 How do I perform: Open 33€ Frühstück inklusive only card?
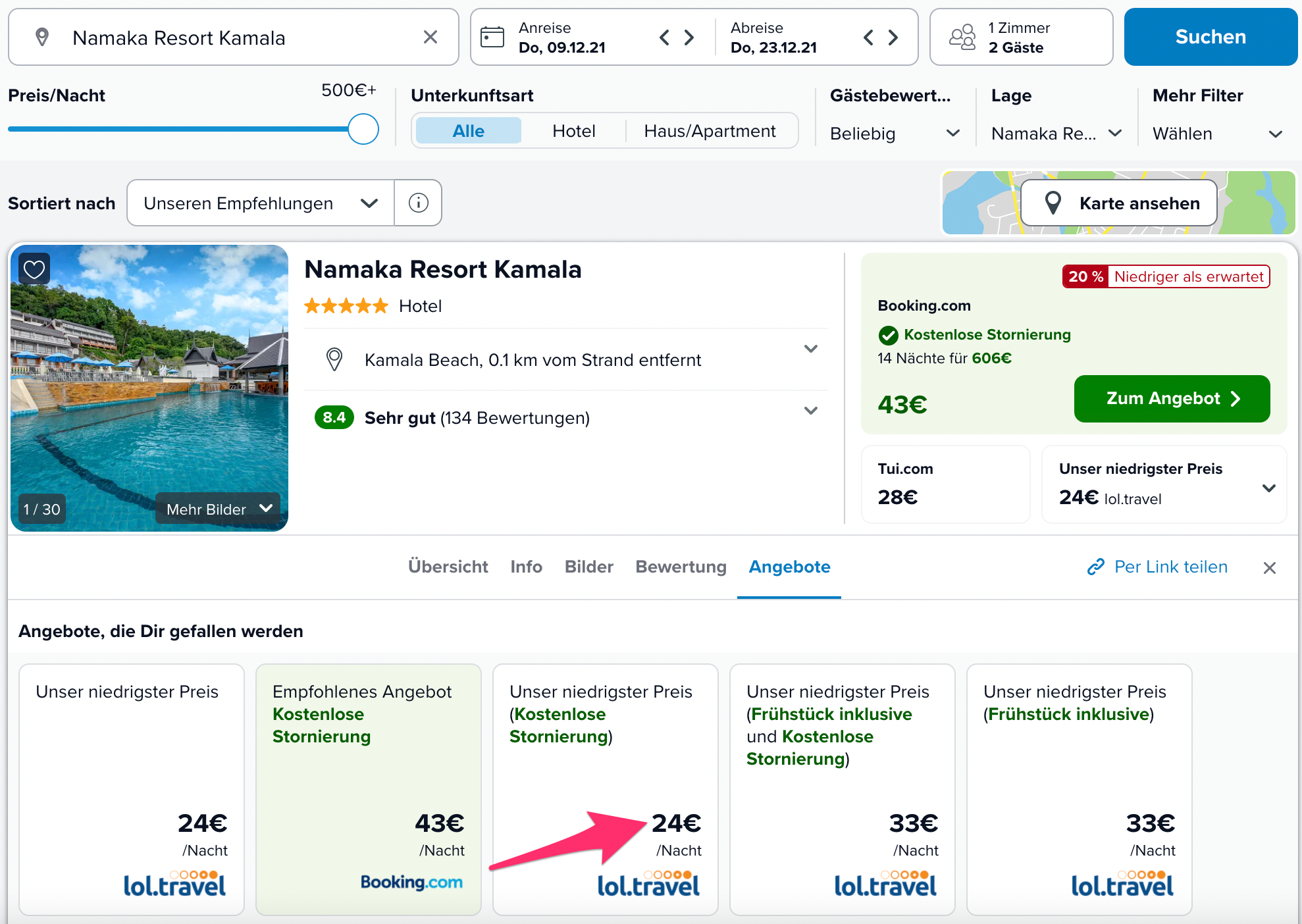(x=1080, y=789)
